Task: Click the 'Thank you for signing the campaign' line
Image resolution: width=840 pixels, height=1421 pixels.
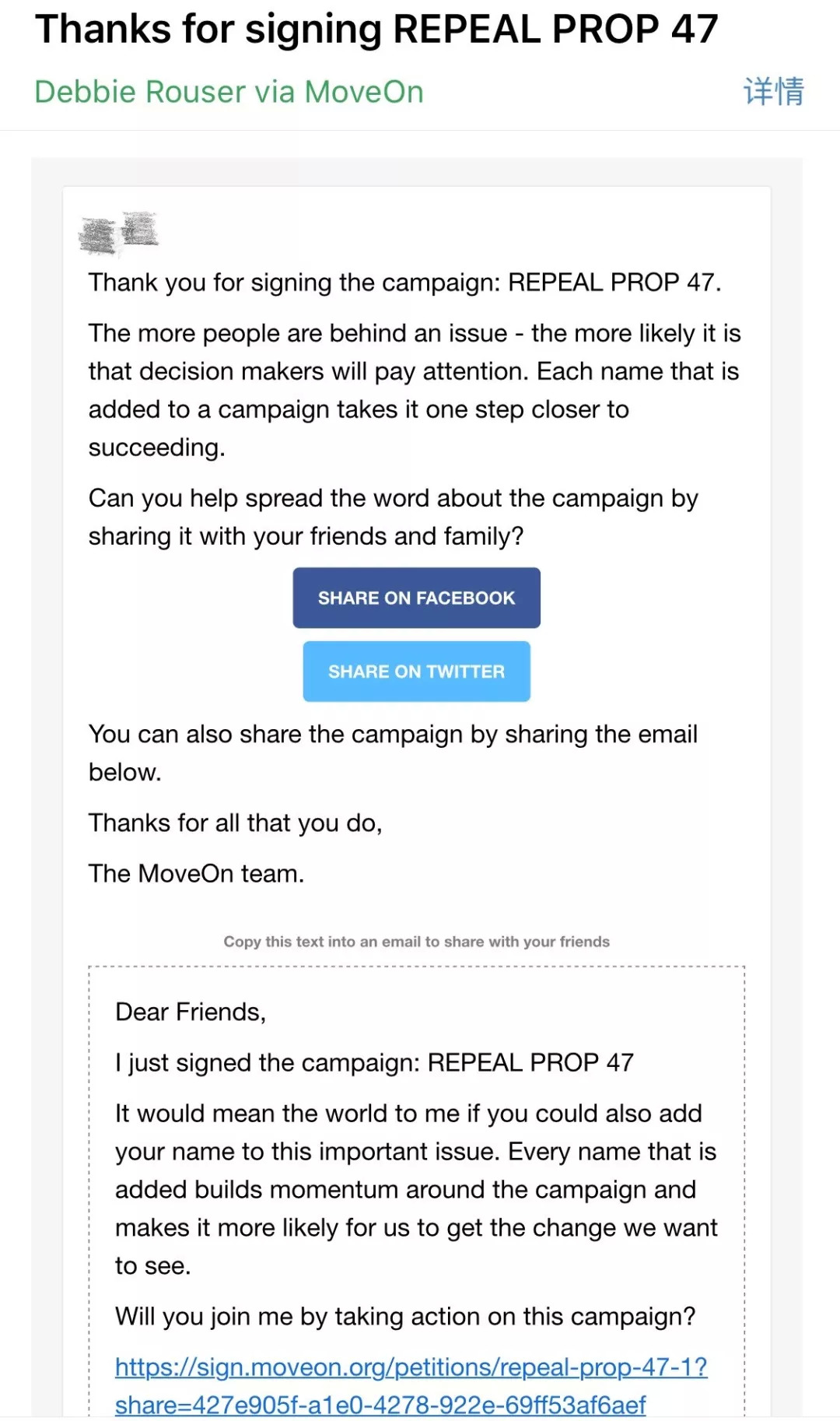Action: pos(404,282)
